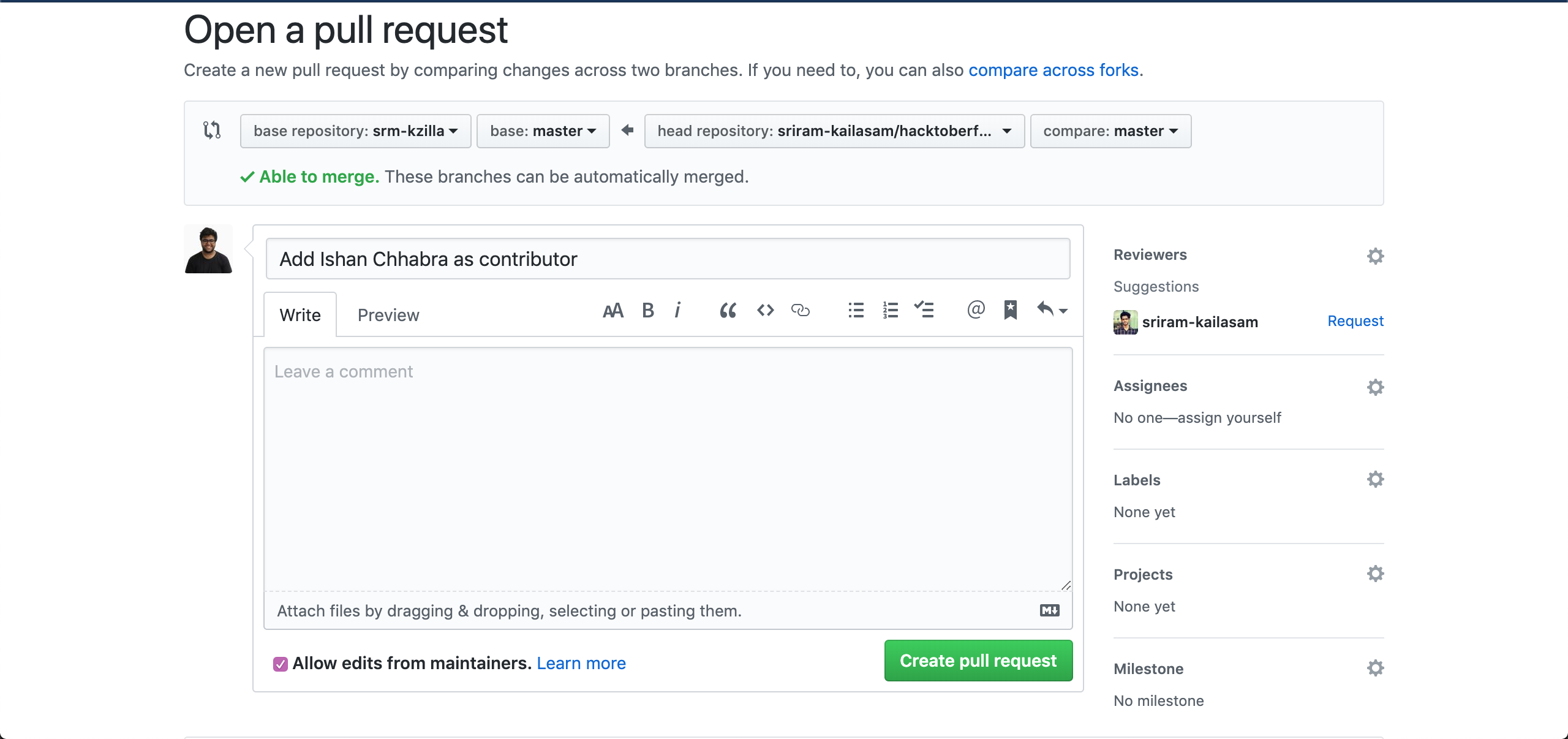
Task: Expand the compare: master branch dropdown
Action: [1110, 131]
